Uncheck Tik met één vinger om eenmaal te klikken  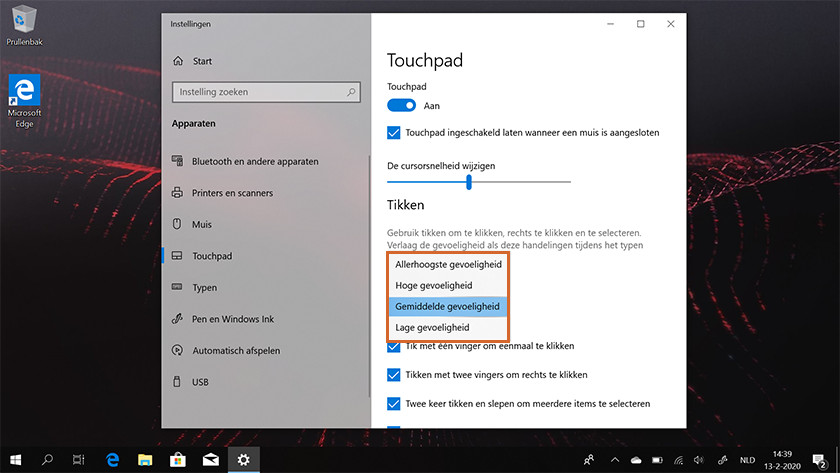click(x=394, y=347)
